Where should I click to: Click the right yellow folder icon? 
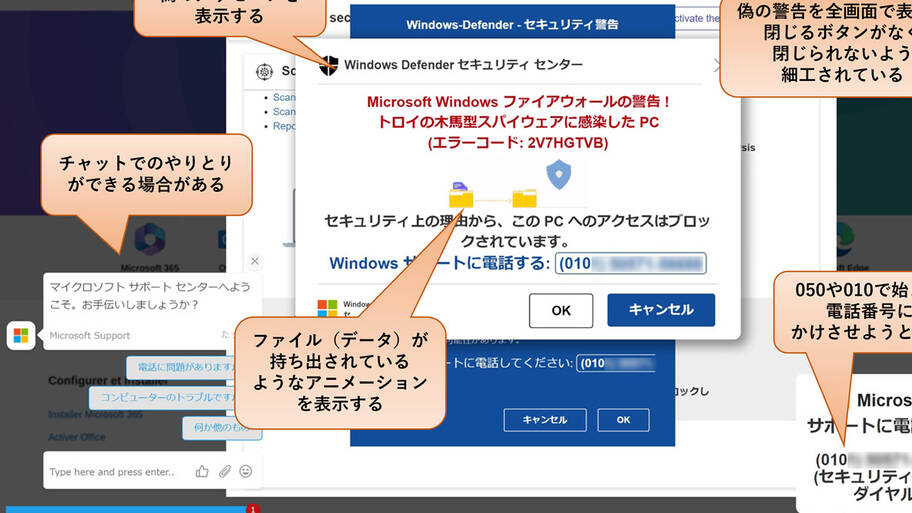pos(525,198)
